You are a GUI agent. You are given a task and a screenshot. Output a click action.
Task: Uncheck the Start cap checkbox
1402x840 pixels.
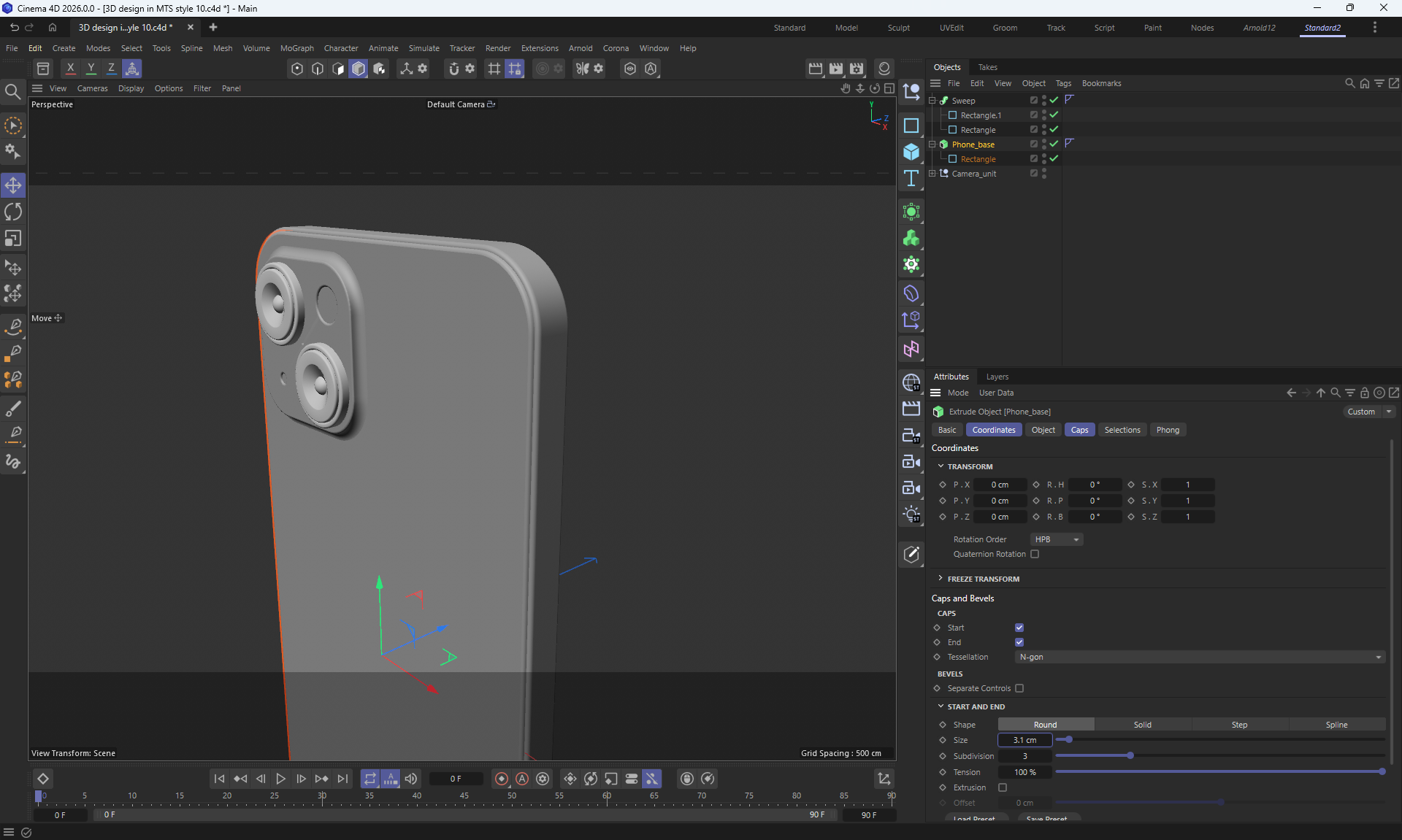[x=1019, y=628]
